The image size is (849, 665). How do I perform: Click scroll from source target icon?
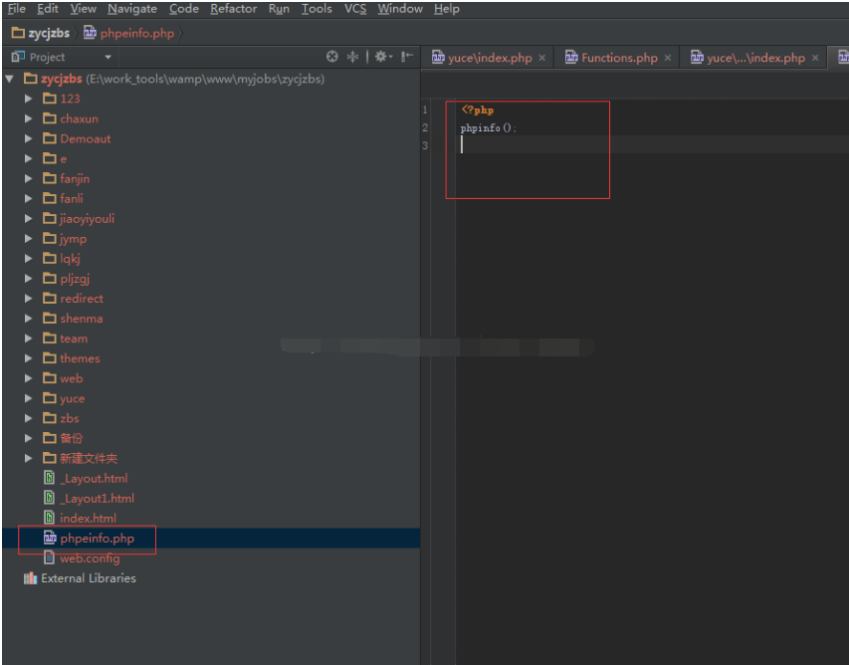pyautogui.click(x=332, y=56)
